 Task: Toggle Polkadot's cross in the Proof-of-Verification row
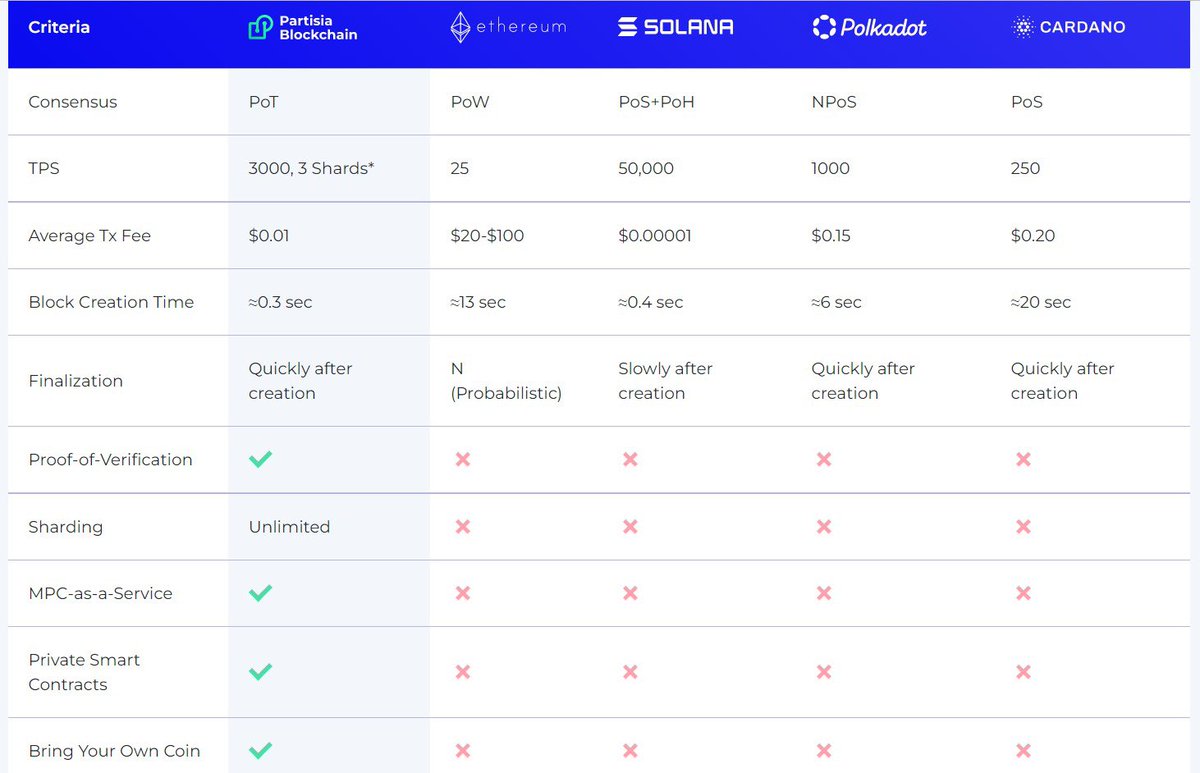tap(822, 459)
